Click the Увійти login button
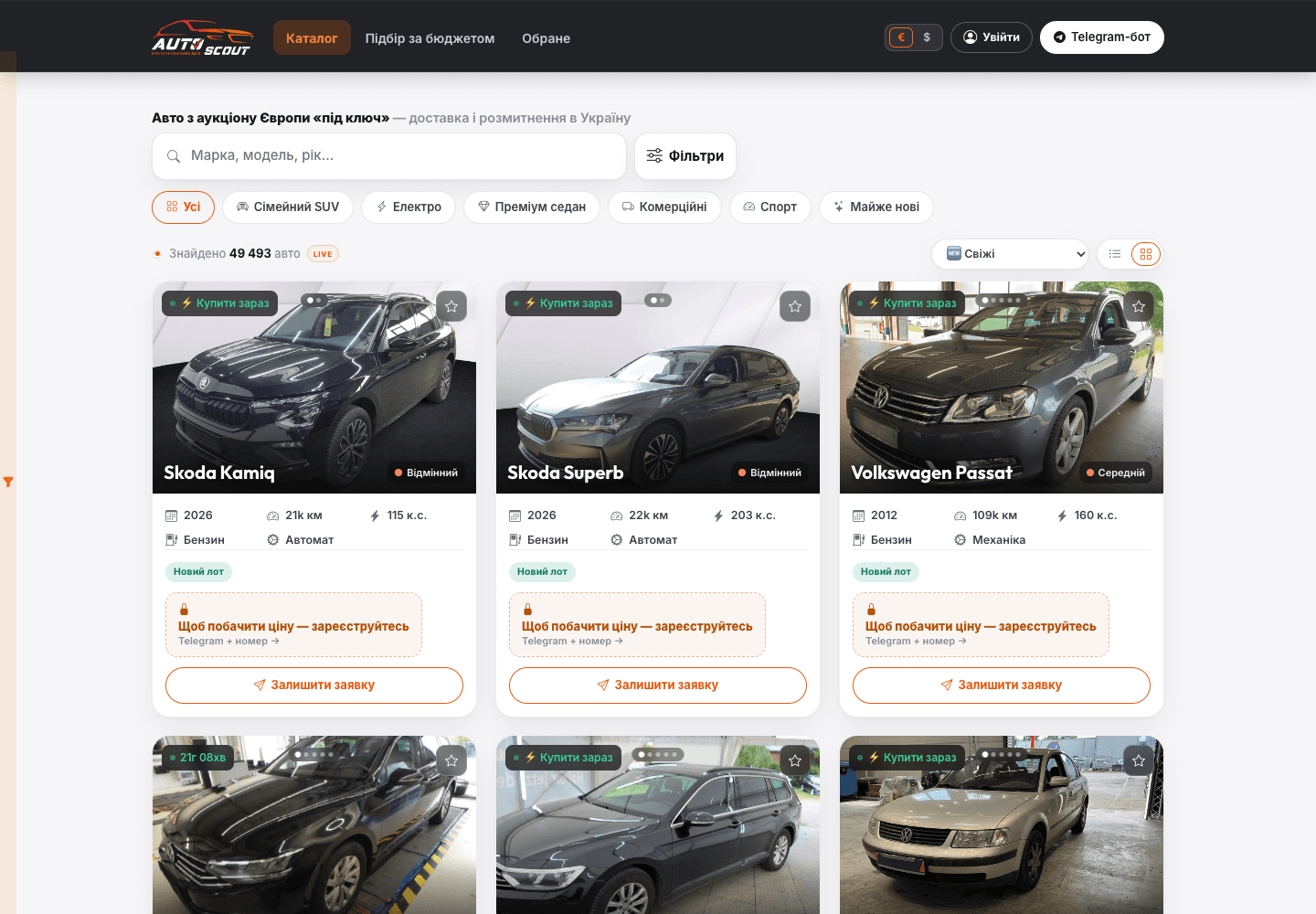Image resolution: width=1316 pixels, height=914 pixels. click(x=992, y=37)
